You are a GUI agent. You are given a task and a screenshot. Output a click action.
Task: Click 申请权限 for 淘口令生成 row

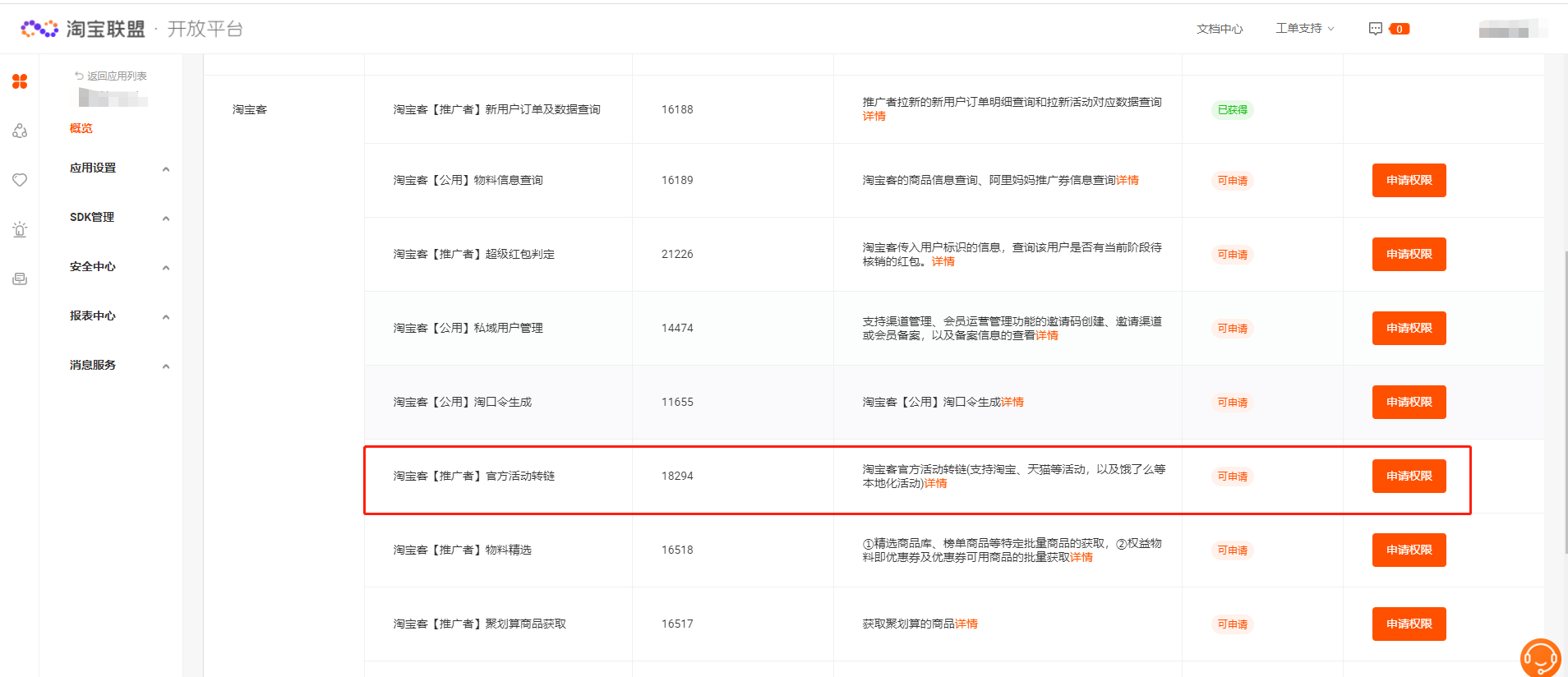1409,402
